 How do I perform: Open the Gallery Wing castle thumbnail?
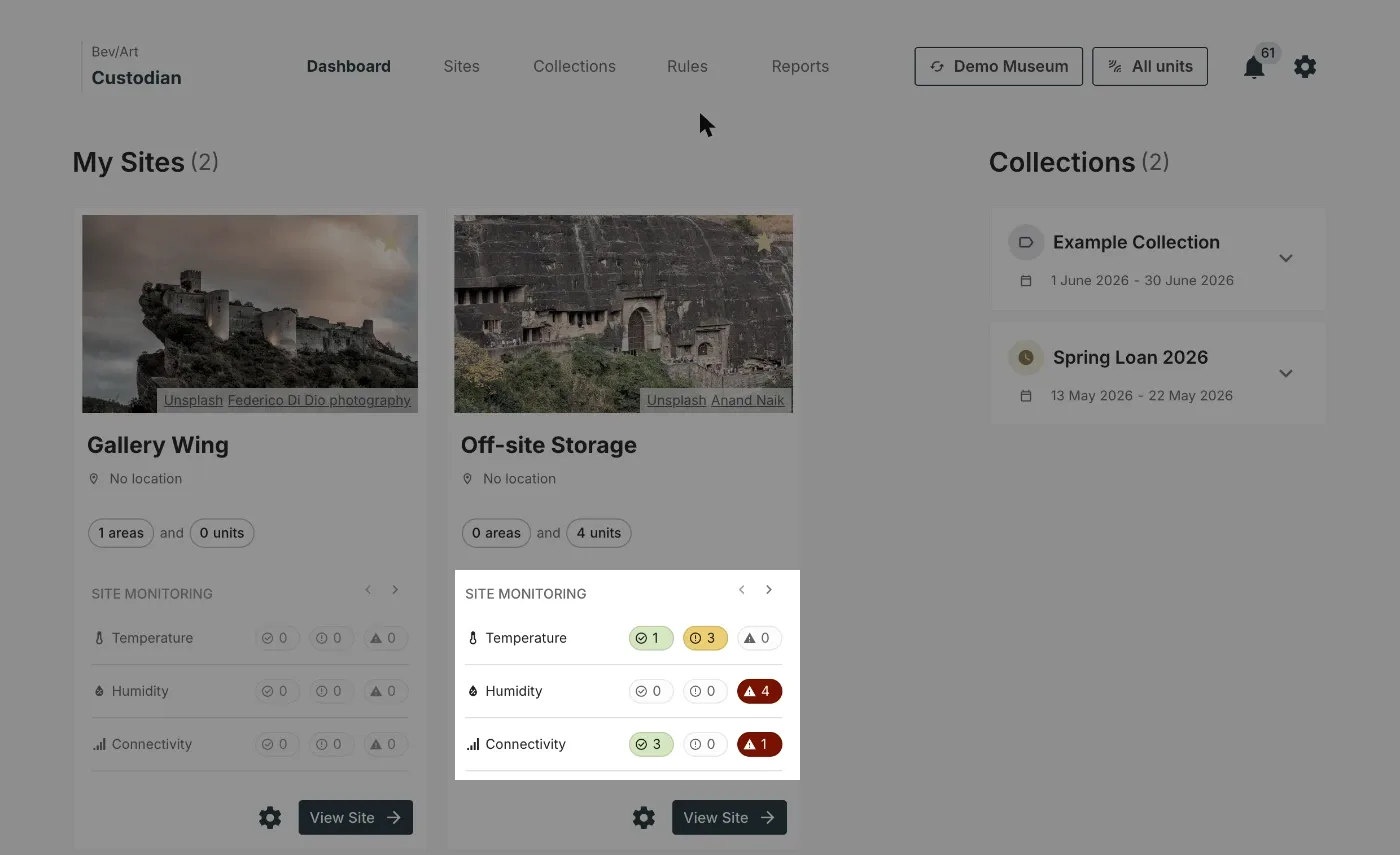(250, 314)
